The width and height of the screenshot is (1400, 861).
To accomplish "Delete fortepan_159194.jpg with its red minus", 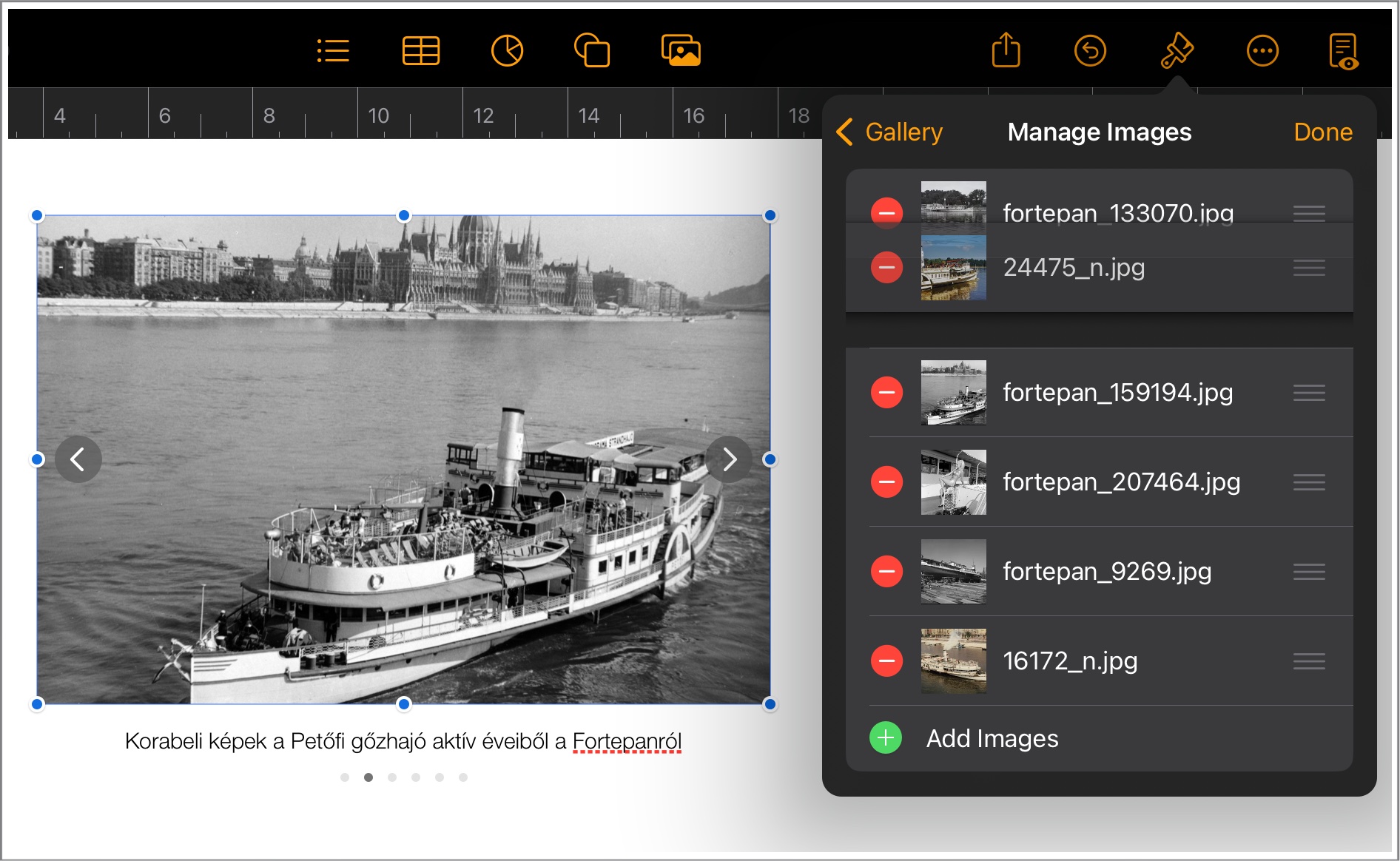I will point(886,392).
